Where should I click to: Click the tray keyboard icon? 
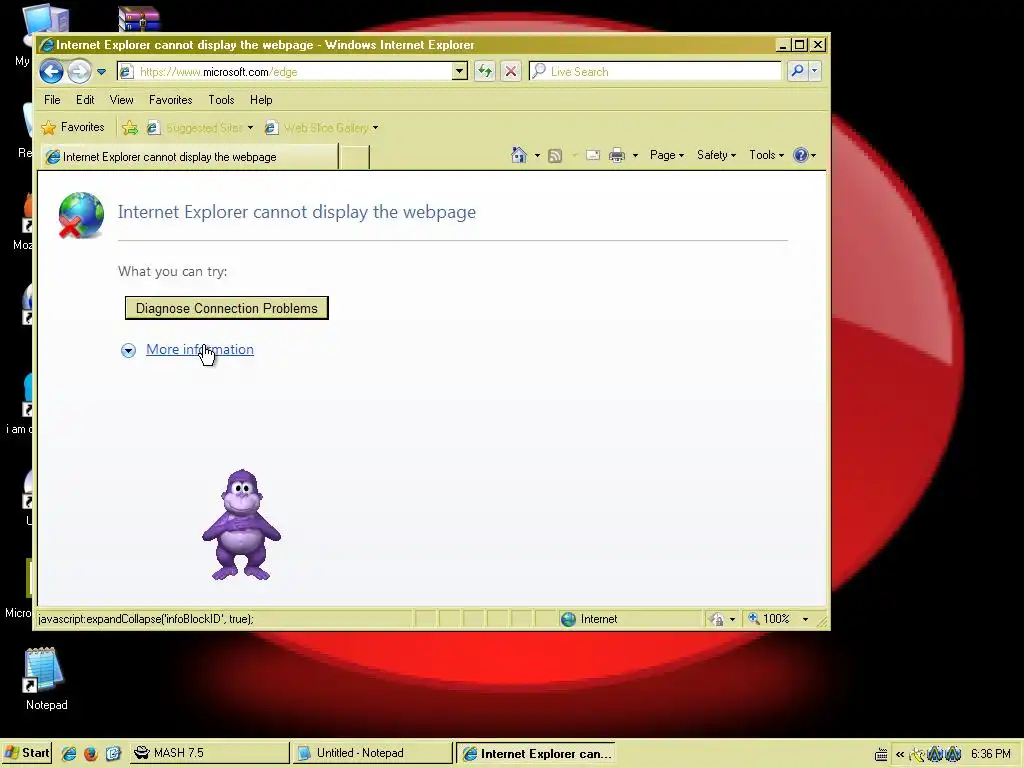[x=880, y=754]
